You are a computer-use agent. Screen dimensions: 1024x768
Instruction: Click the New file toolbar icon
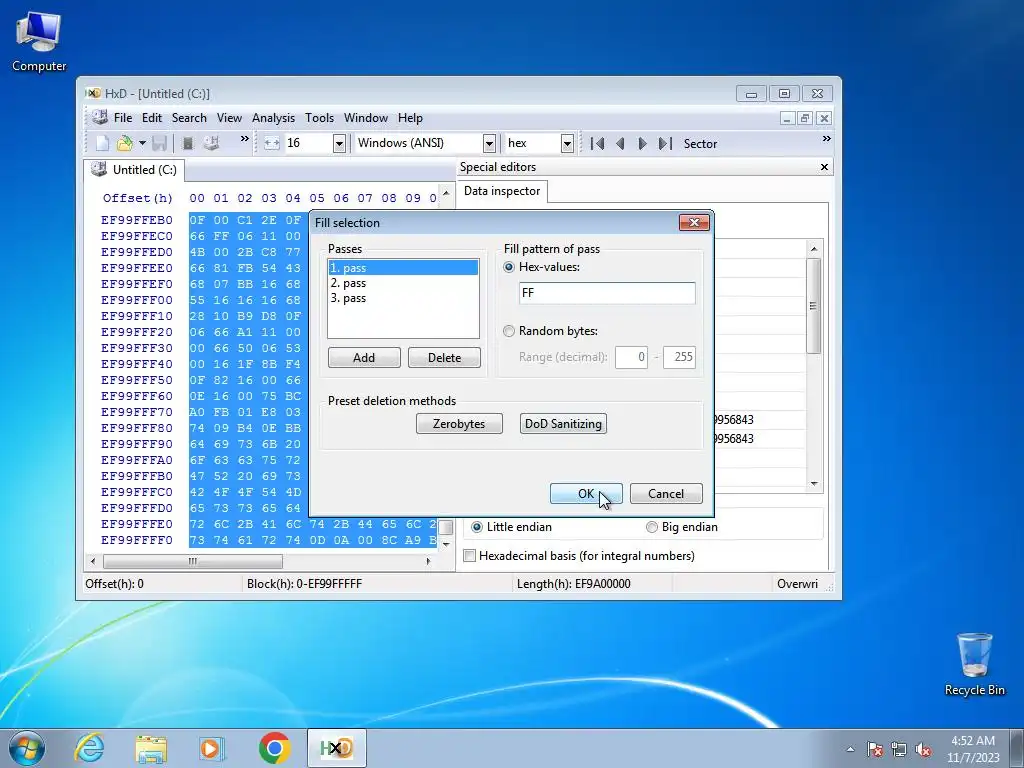click(x=103, y=143)
